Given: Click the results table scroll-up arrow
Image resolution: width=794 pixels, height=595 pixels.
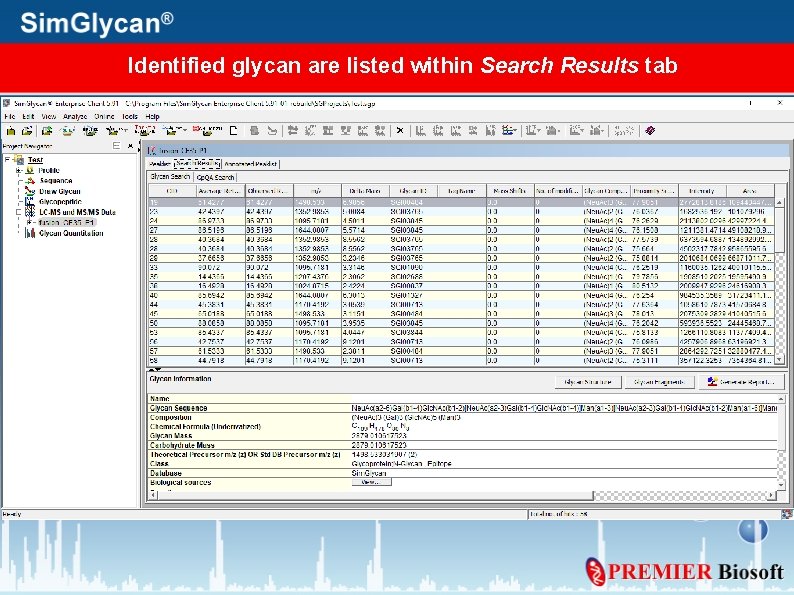Looking at the screenshot, I should pos(780,203).
